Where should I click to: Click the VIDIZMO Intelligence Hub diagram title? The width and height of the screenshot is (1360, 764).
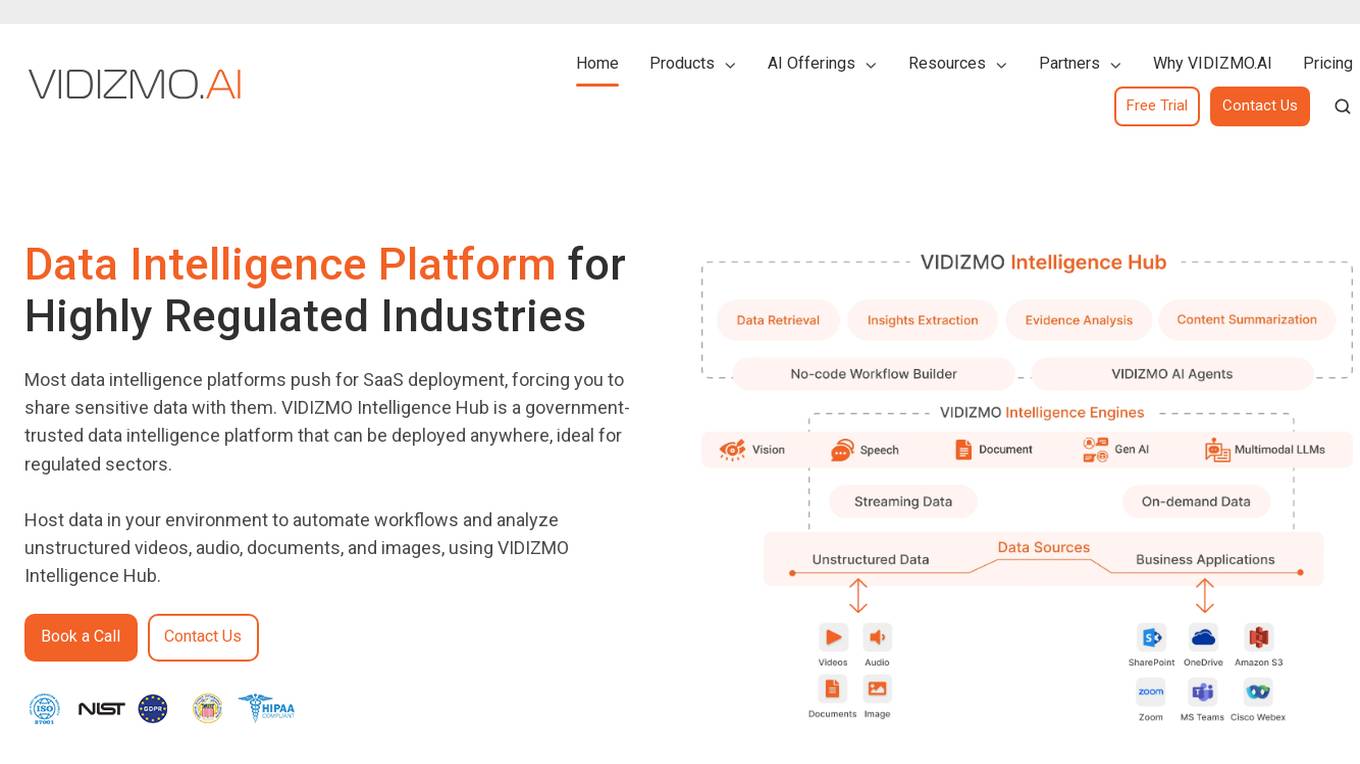(x=1043, y=263)
